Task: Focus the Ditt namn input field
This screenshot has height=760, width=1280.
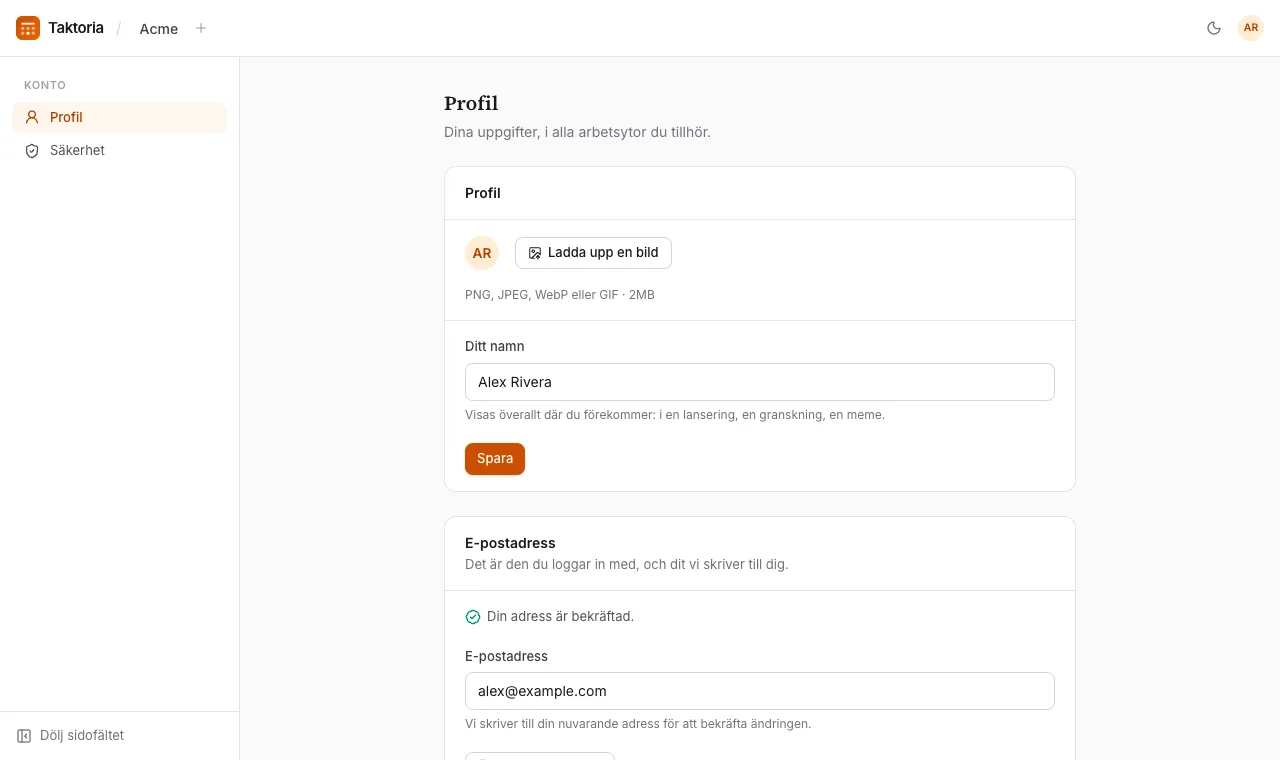Action: 760,382
